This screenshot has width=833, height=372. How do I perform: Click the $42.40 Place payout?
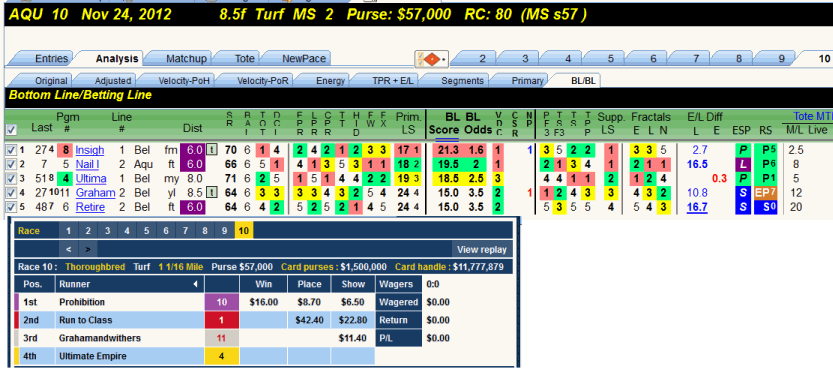pos(309,320)
